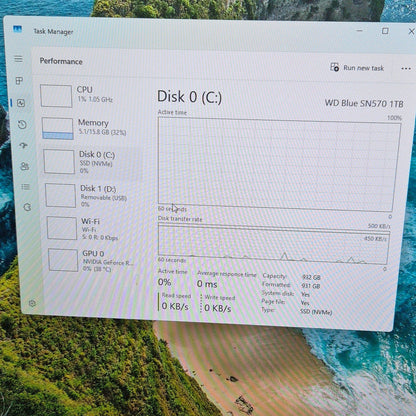This screenshot has width=416, height=416.
Task: Open the three-dot more options menu
Action: [x=406, y=69]
